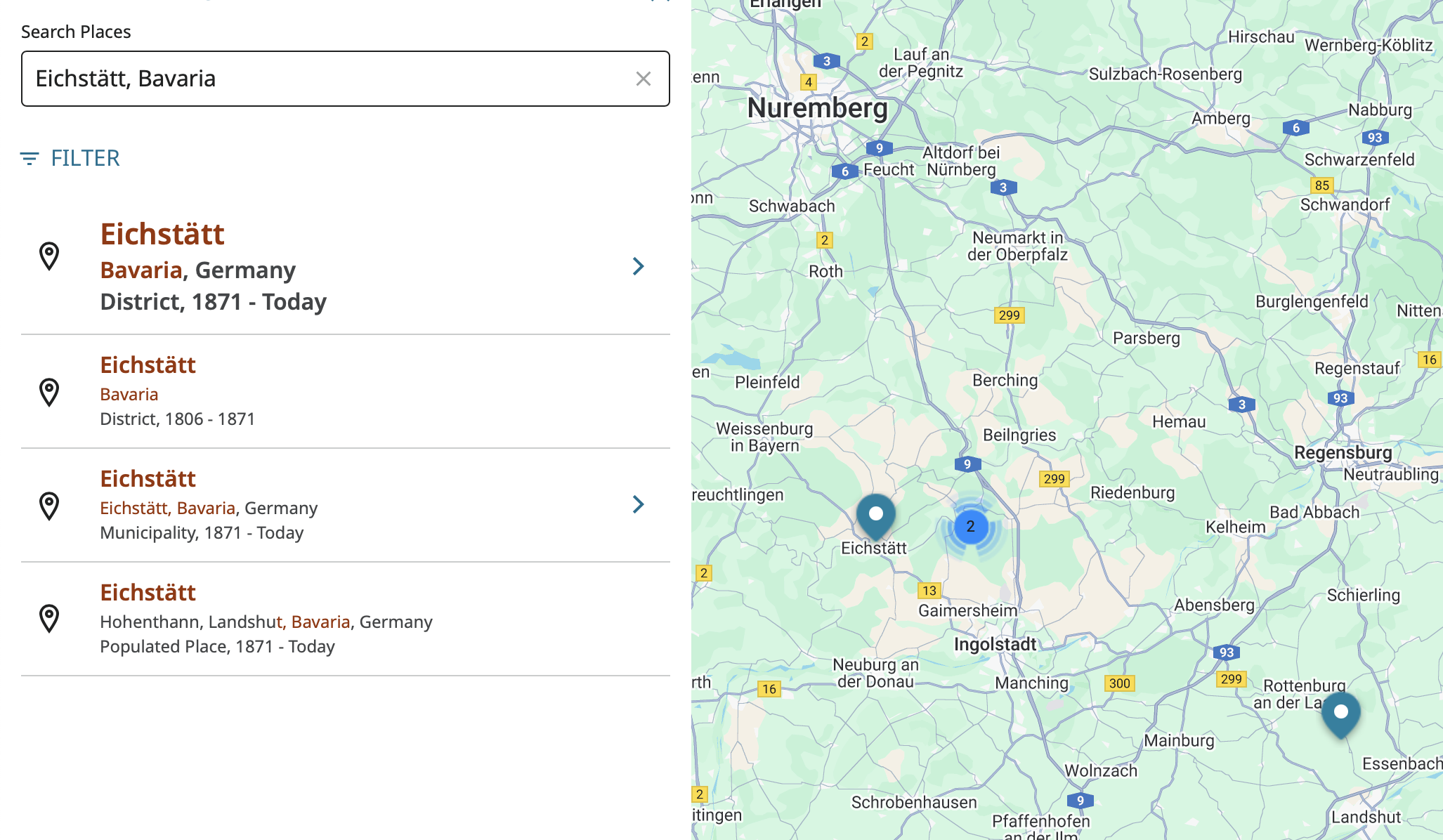Click the filter lines icon
The width and height of the screenshot is (1443, 840).
pyautogui.click(x=30, y=159)
